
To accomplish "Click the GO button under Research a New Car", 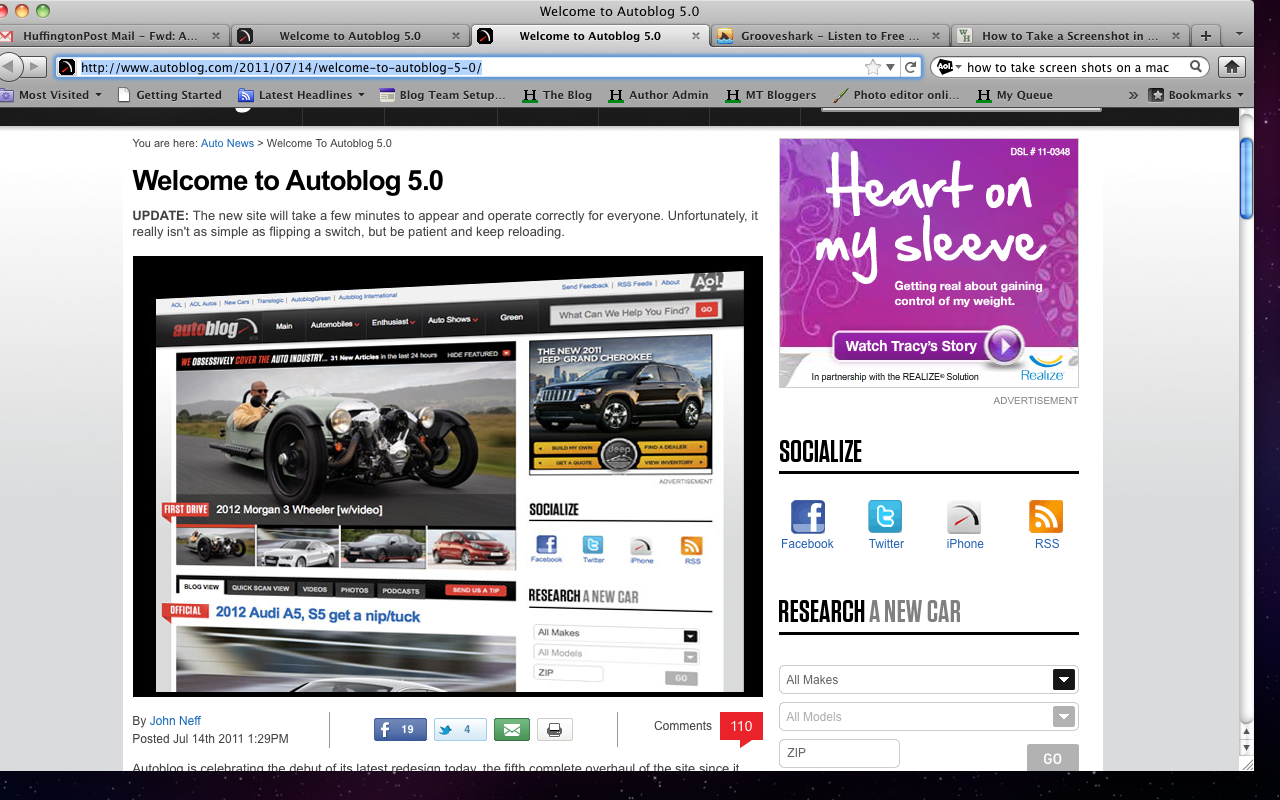I will tap(1052, 759).
